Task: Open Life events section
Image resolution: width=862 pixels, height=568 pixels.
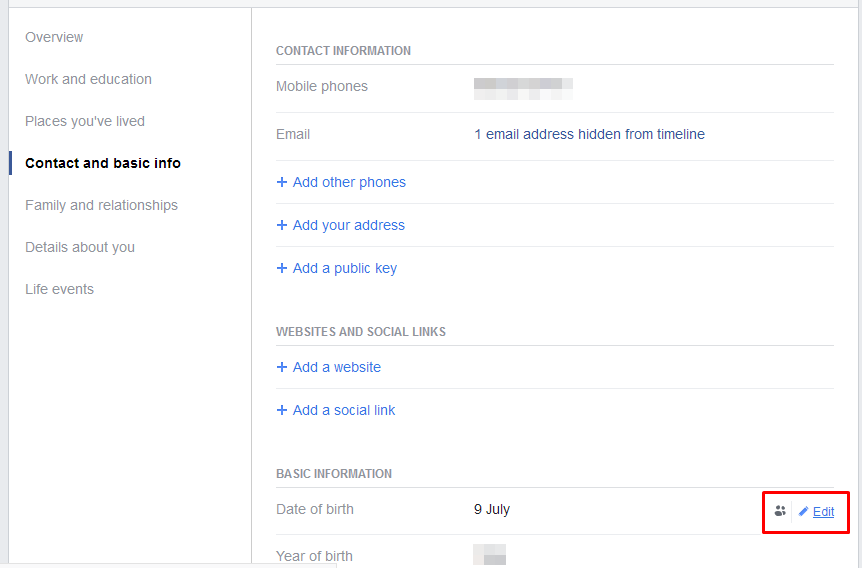Action: [59, 289]
